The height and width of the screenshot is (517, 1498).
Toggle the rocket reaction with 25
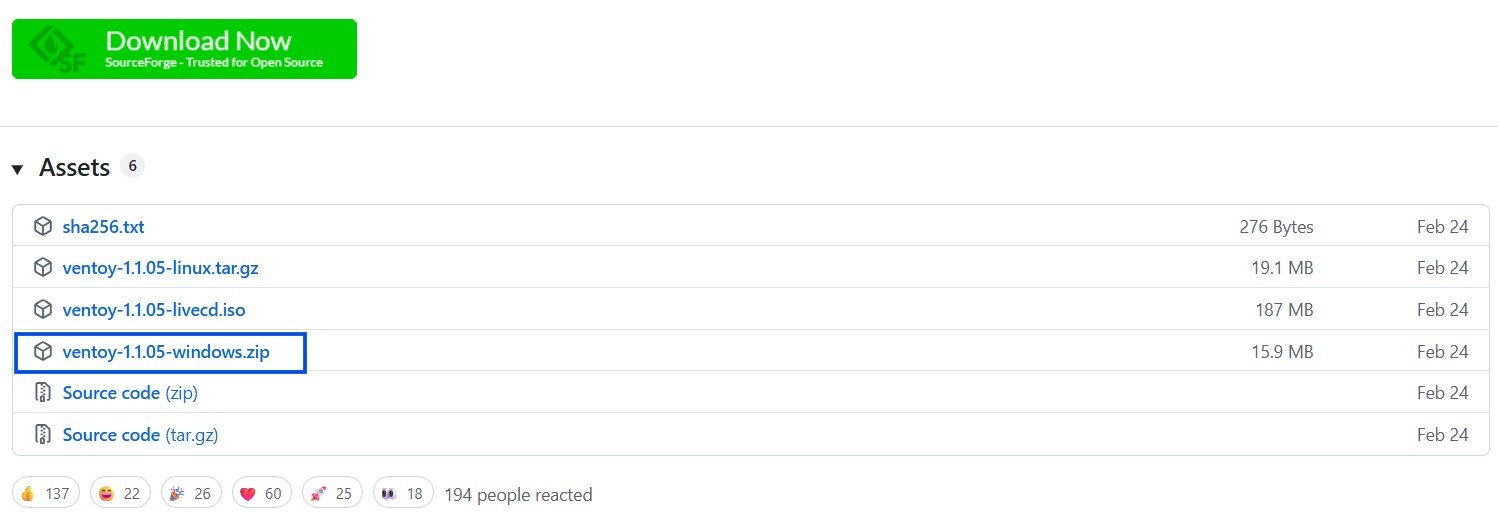(333, 494)
